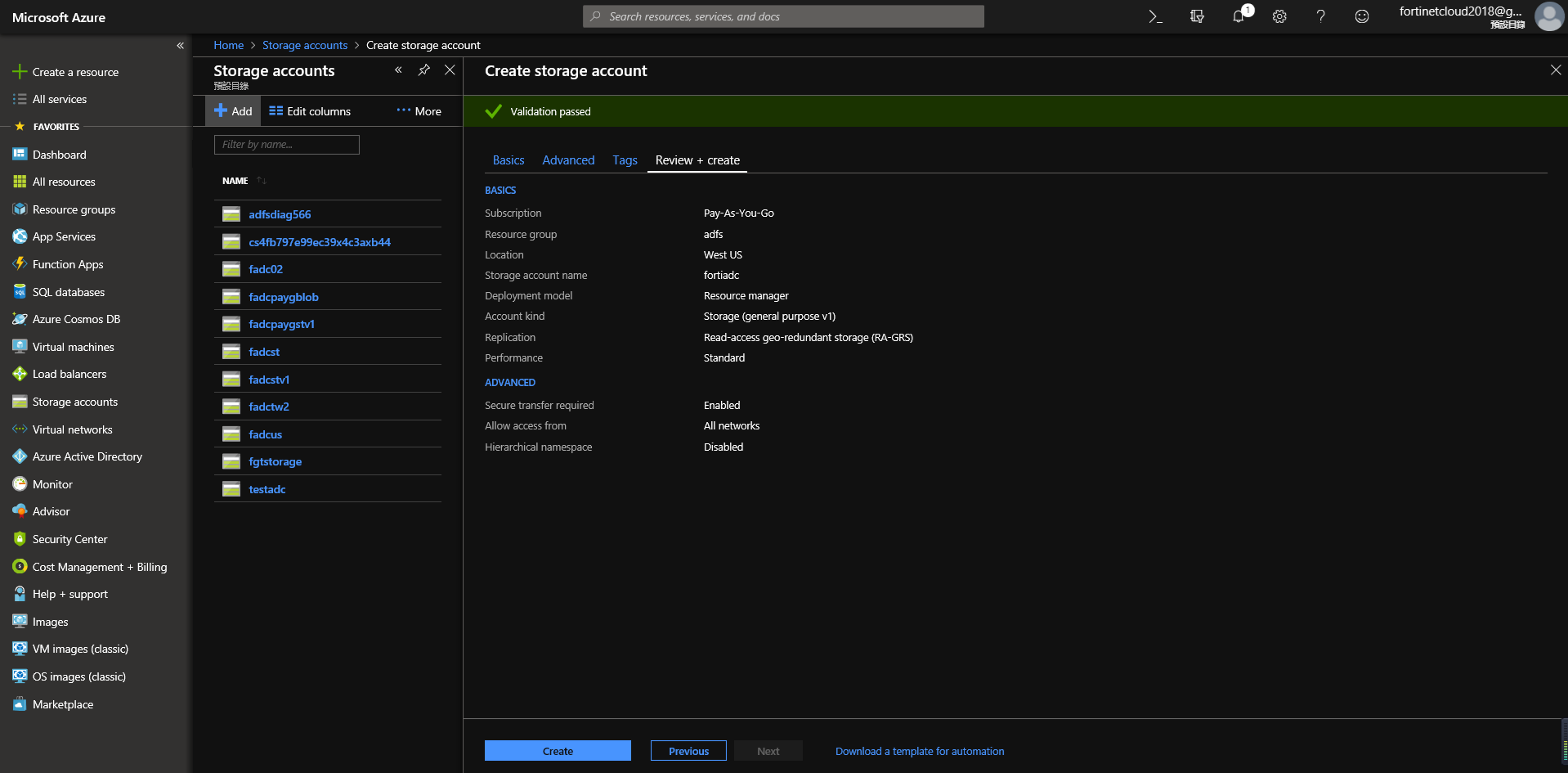Collapse the left navigation pane

coord(180,45)
